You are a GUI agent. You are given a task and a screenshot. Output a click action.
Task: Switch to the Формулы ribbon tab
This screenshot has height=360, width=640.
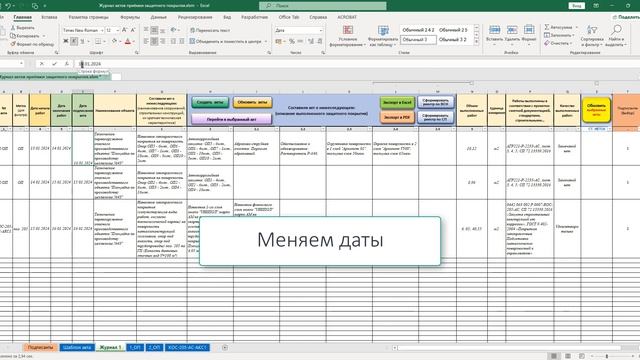[130, 17]
